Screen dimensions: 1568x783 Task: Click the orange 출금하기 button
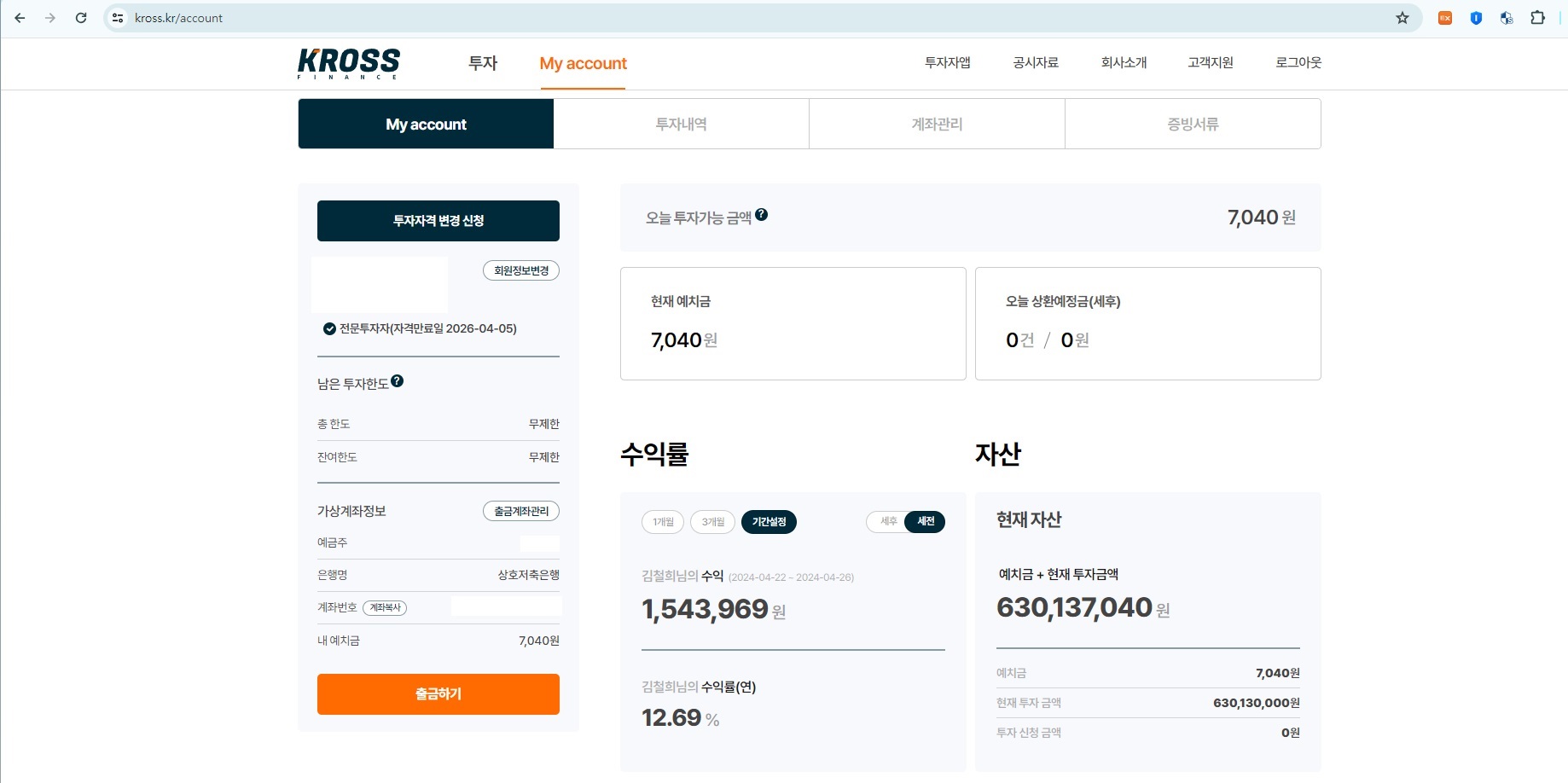point(438,694)
